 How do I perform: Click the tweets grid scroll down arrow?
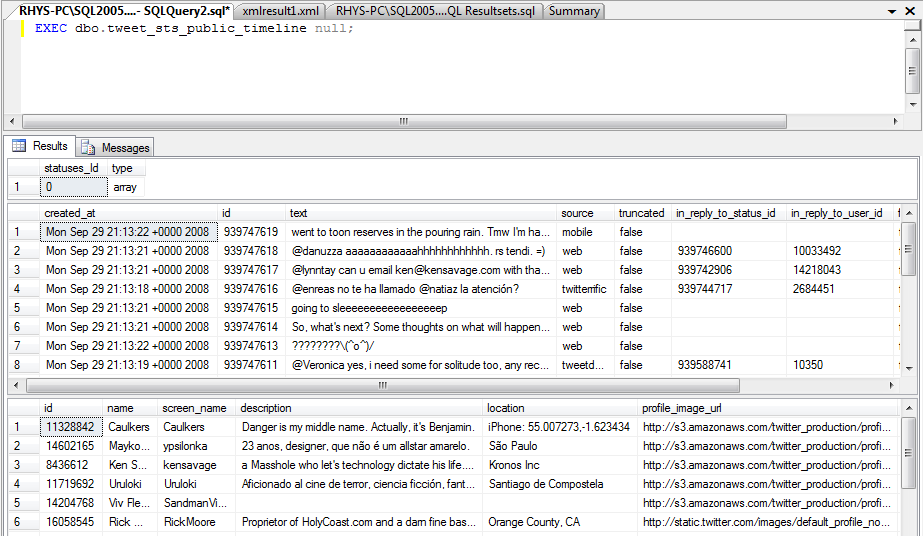909,368
